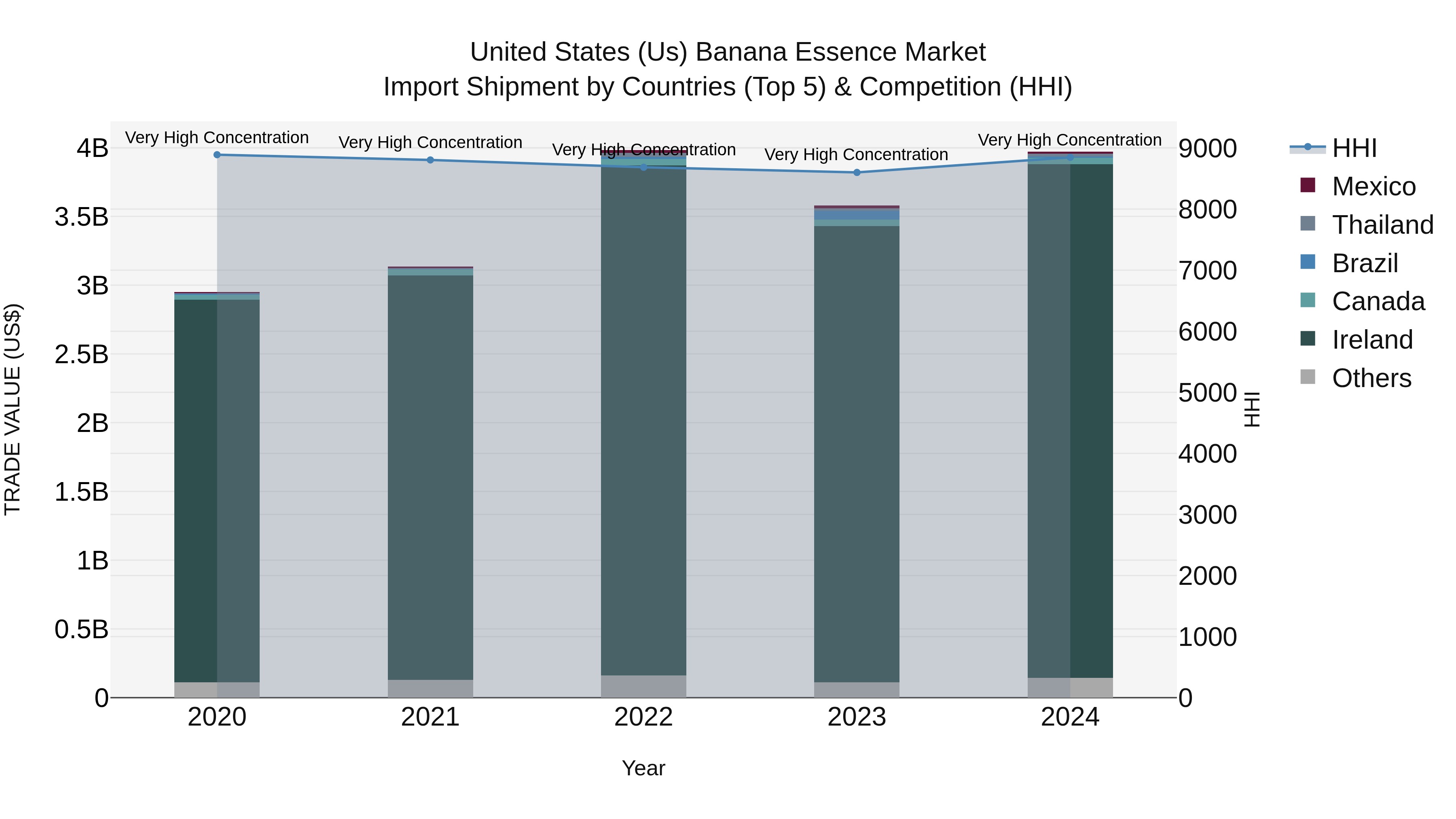The height and width of the screenshot is (819, 1456).
Task: Click the Brazil legend color swatch
Action: [1308, 262]
